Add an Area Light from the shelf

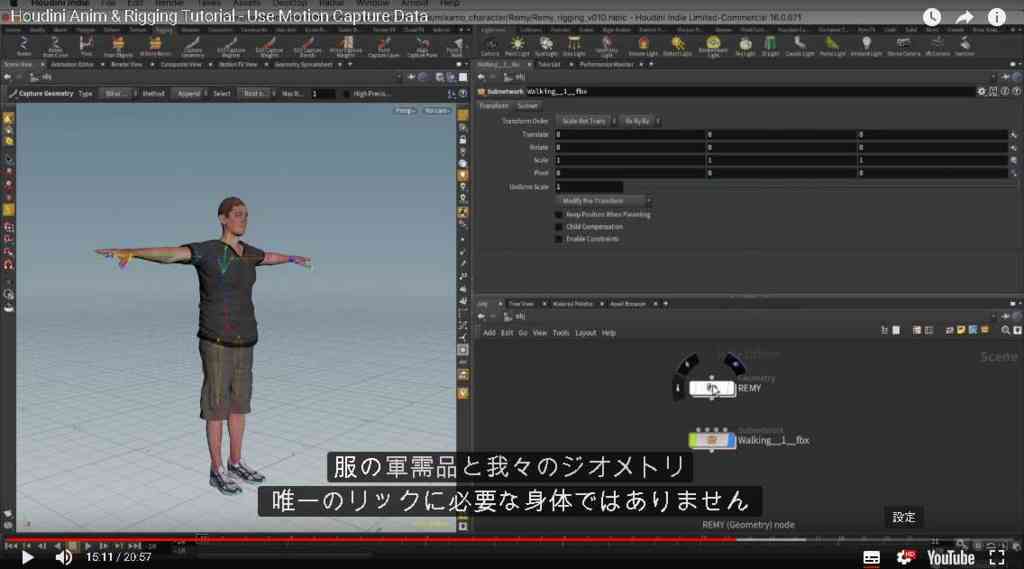pos(574,46)
